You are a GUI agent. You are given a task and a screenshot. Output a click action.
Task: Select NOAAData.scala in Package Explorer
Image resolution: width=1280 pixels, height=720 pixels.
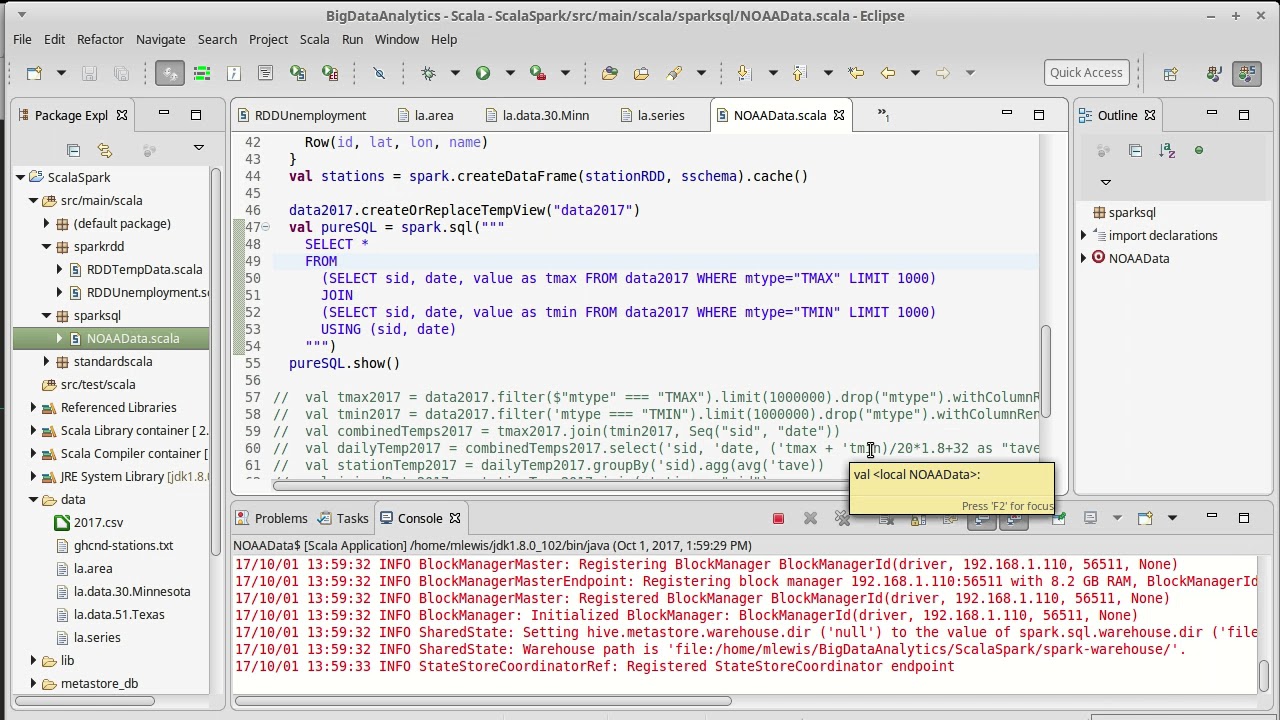click(x=133, y=338)
